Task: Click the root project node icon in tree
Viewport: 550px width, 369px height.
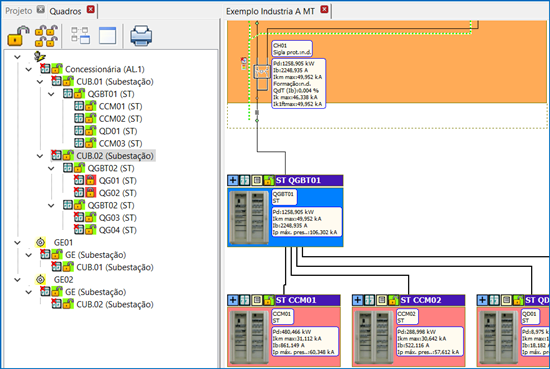Action: pyautogui.click(x=40, y=56)
